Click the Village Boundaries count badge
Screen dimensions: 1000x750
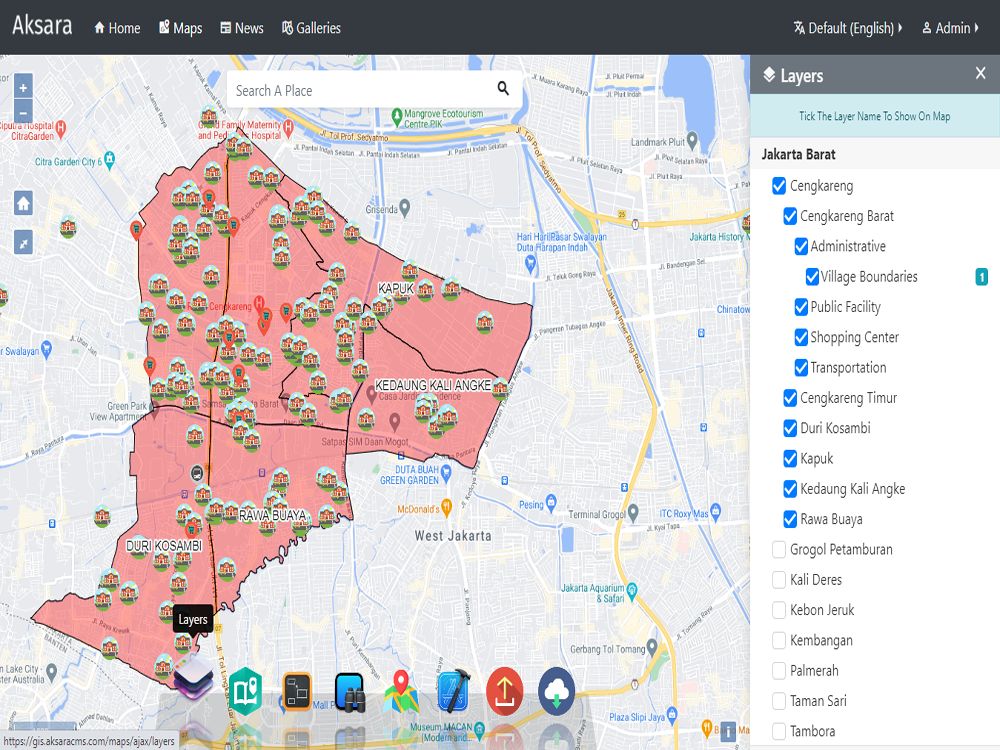click(x=982, y=277)
